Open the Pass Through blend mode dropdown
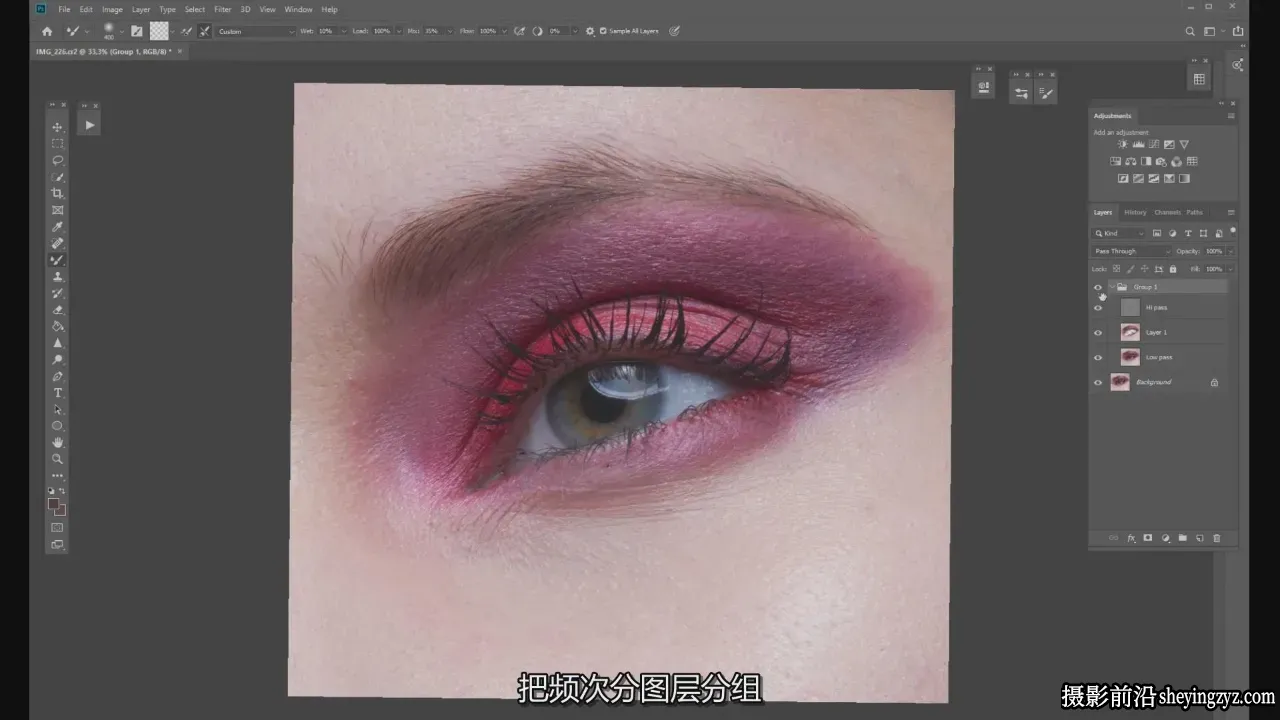The image size is (1280, 720). [1131, 251]
